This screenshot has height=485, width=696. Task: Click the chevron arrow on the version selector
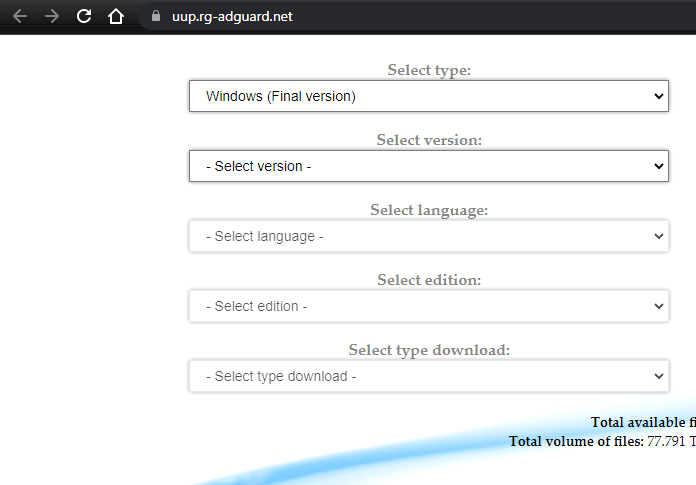pyautogui.click(x=658, y=166)
